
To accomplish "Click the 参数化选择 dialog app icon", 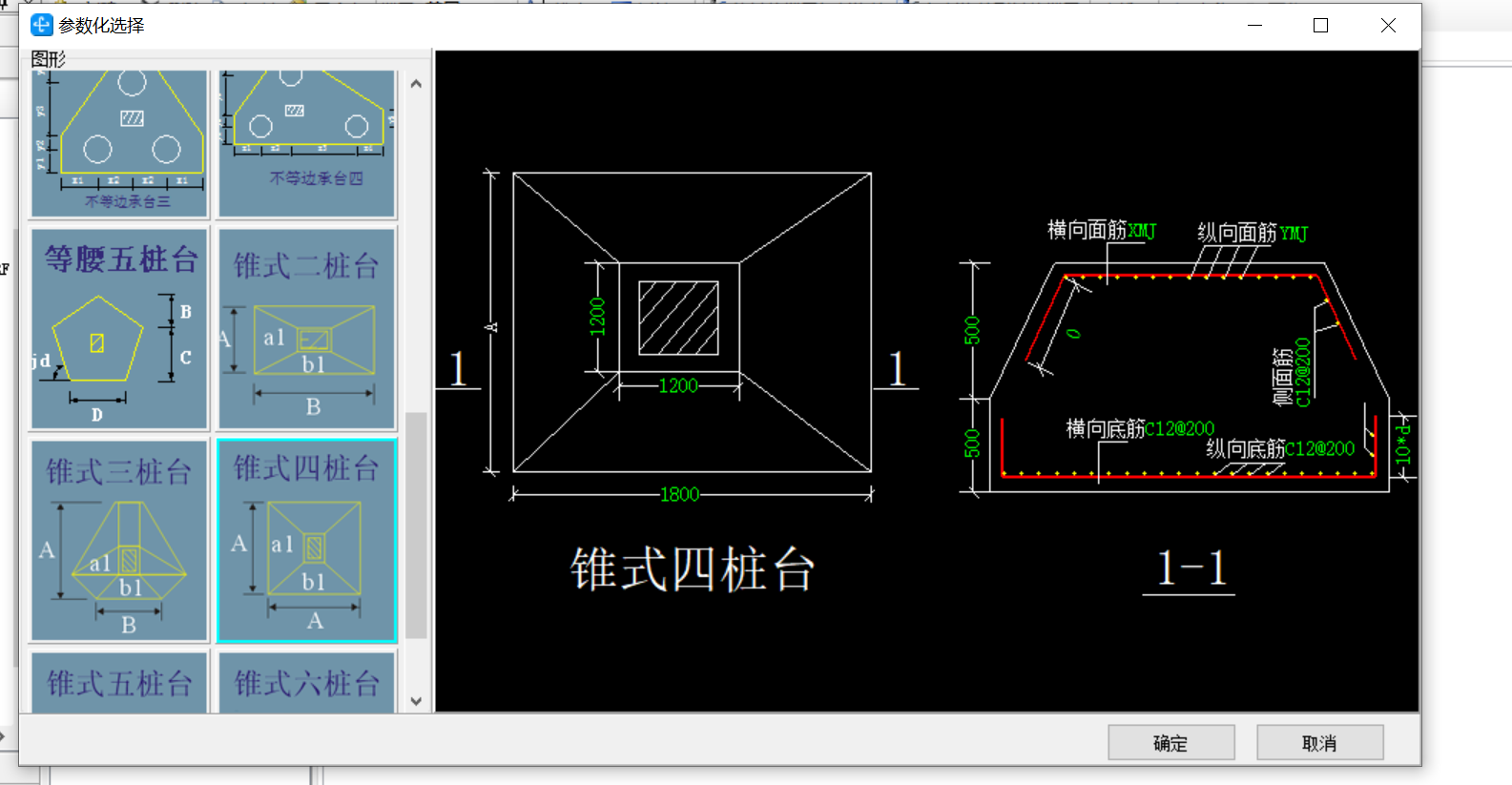I will pyautogui.click(x=41, y=25).
